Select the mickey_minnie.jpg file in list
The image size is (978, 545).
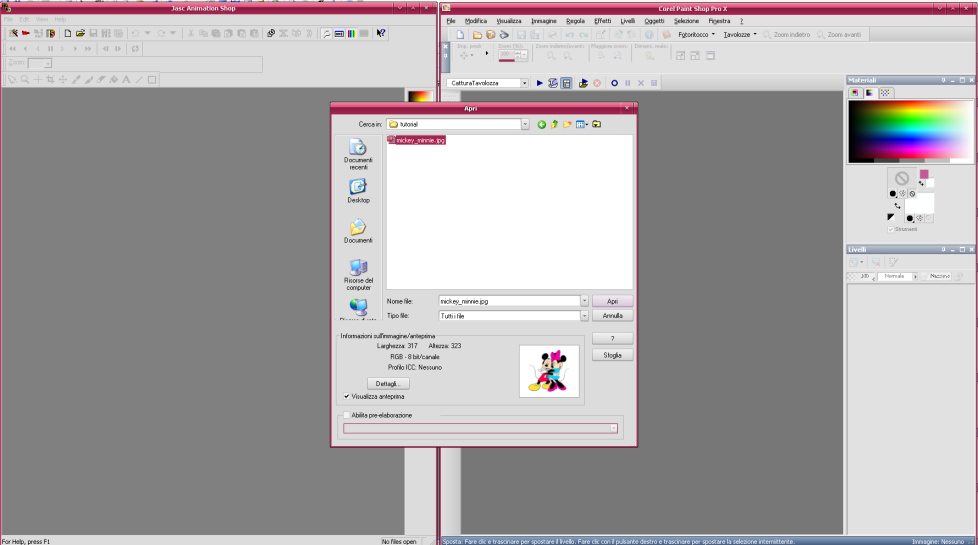417,140
